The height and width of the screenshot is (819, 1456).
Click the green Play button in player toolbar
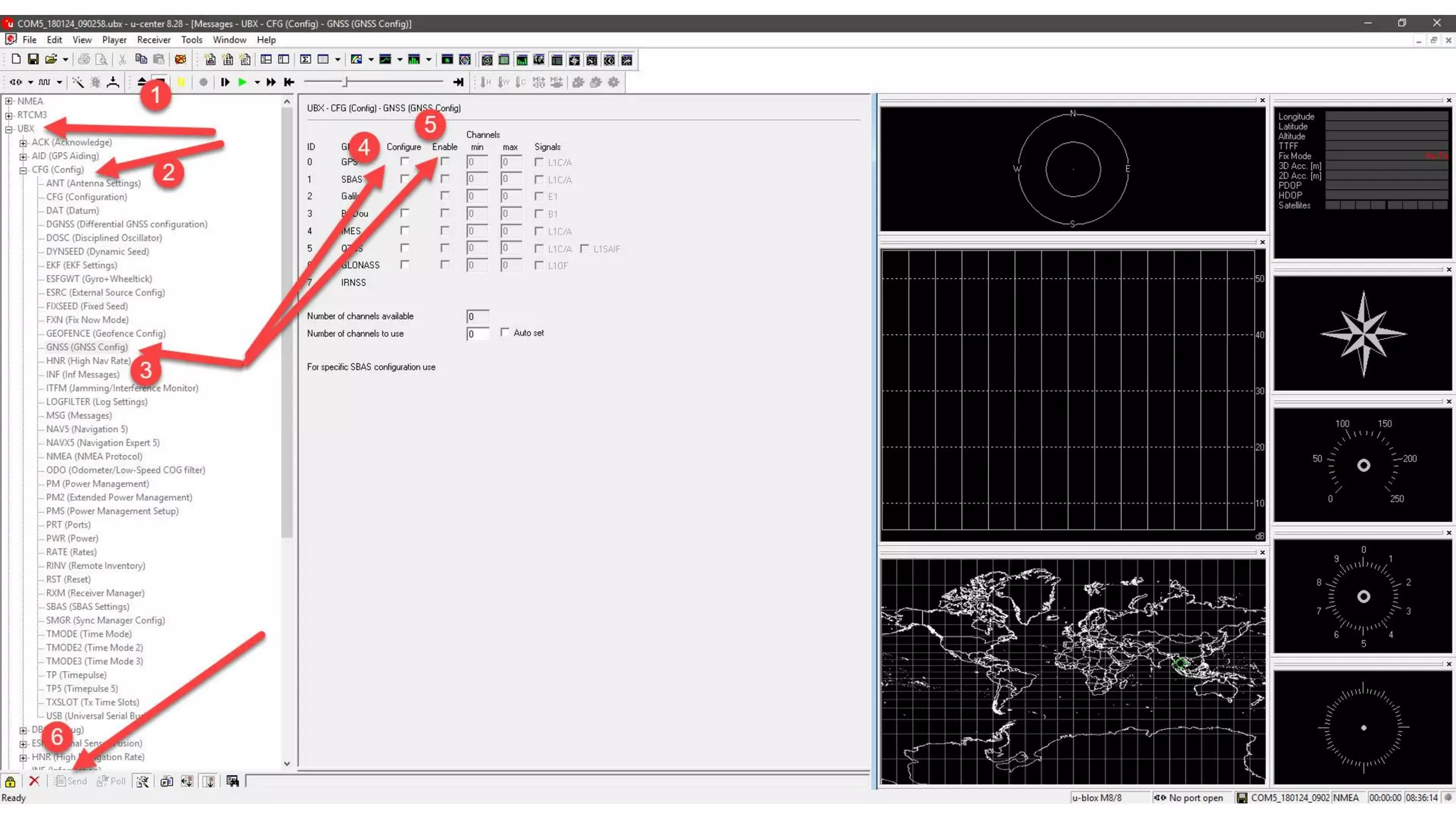(242, 82)
